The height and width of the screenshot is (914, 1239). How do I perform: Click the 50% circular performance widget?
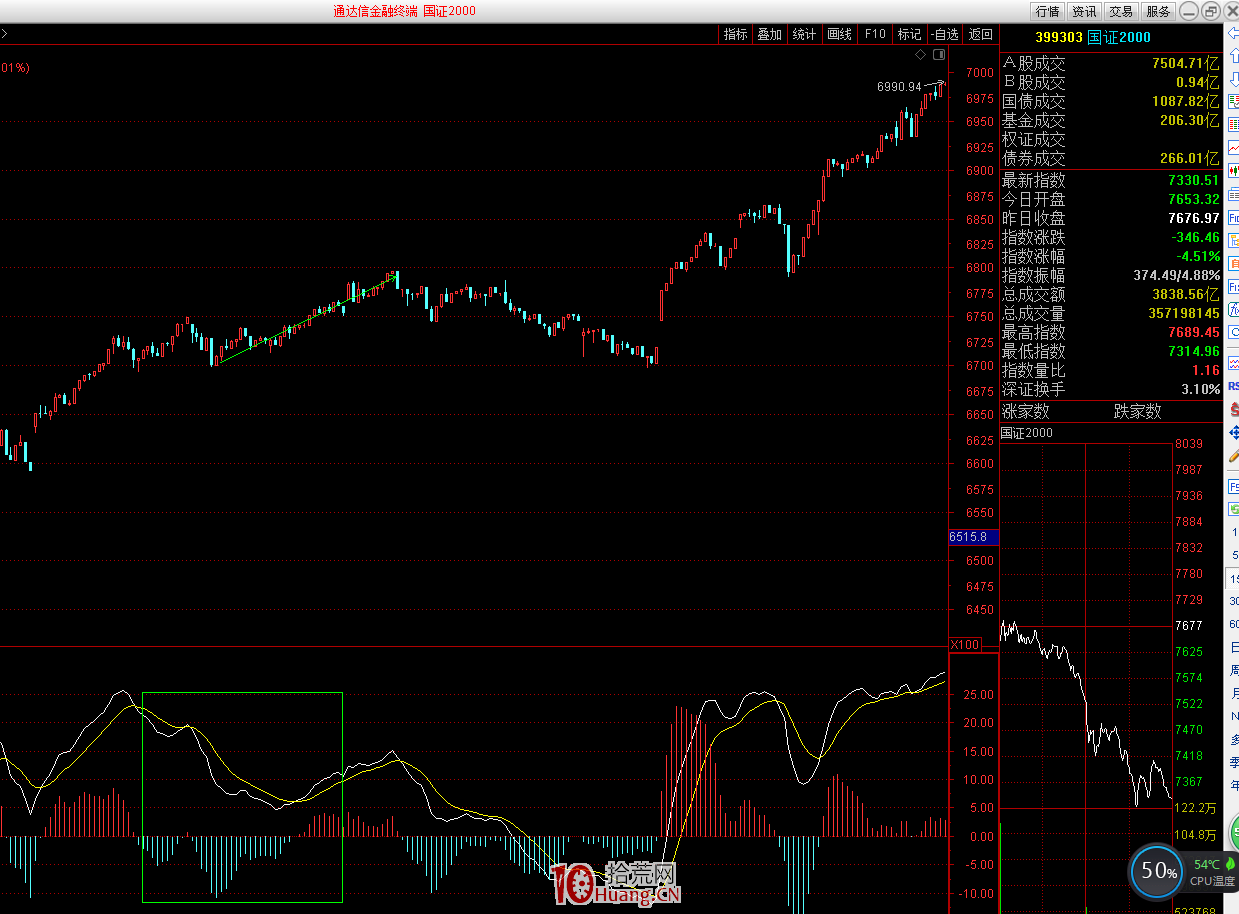click(1158, 871)
